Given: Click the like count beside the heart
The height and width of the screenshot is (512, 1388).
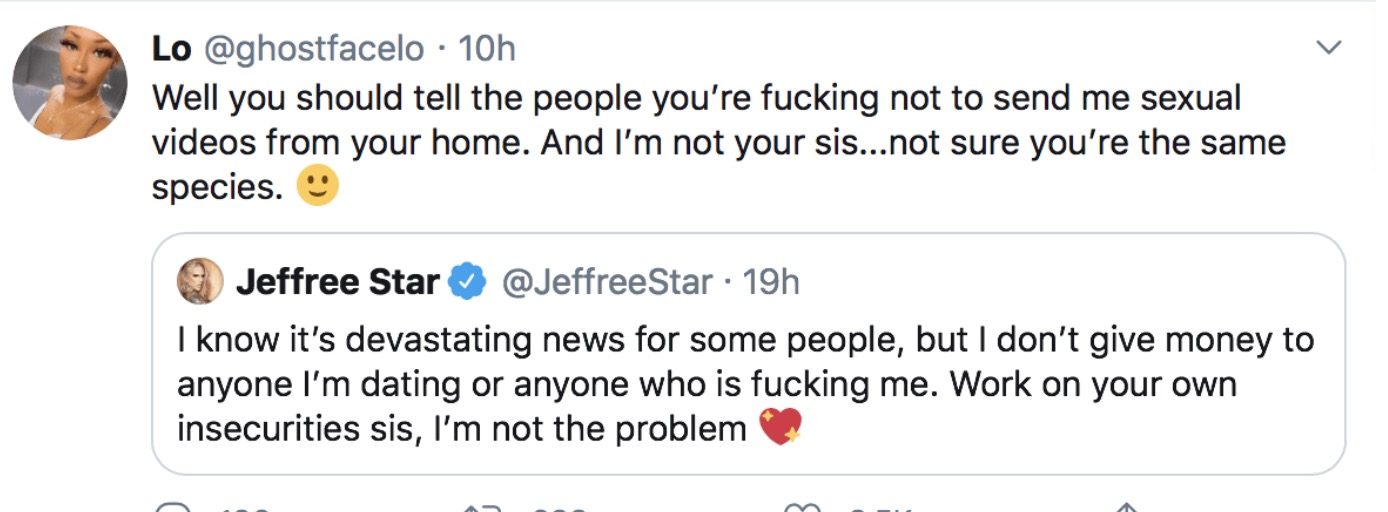Looking at the screenshot, I should (x=880, y=509).
